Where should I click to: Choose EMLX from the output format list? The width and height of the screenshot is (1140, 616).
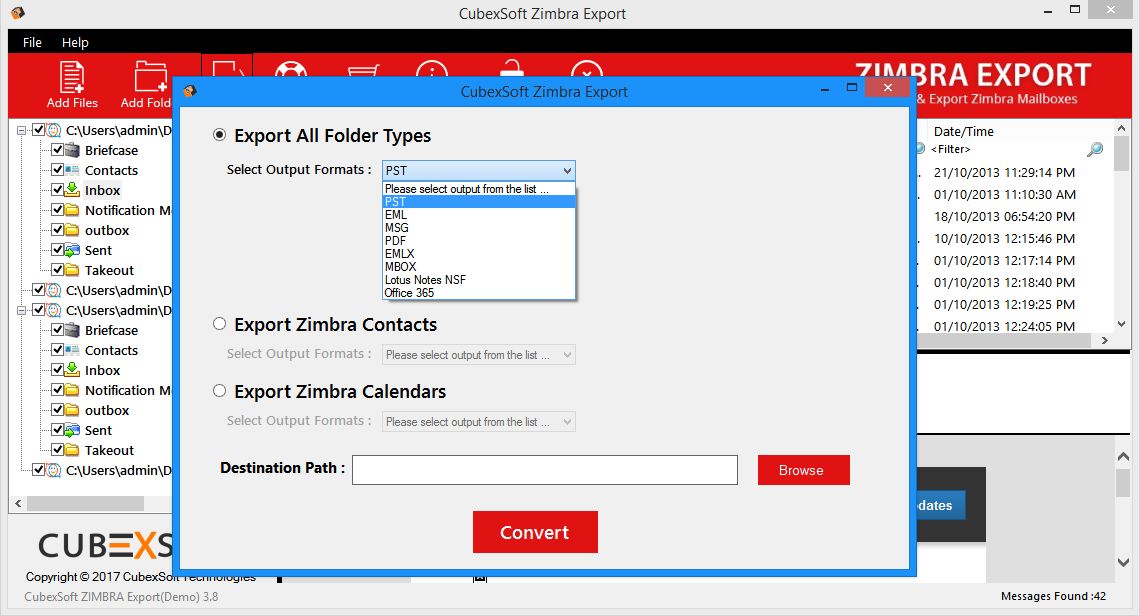pyautogui.click(x=479, y=254)
